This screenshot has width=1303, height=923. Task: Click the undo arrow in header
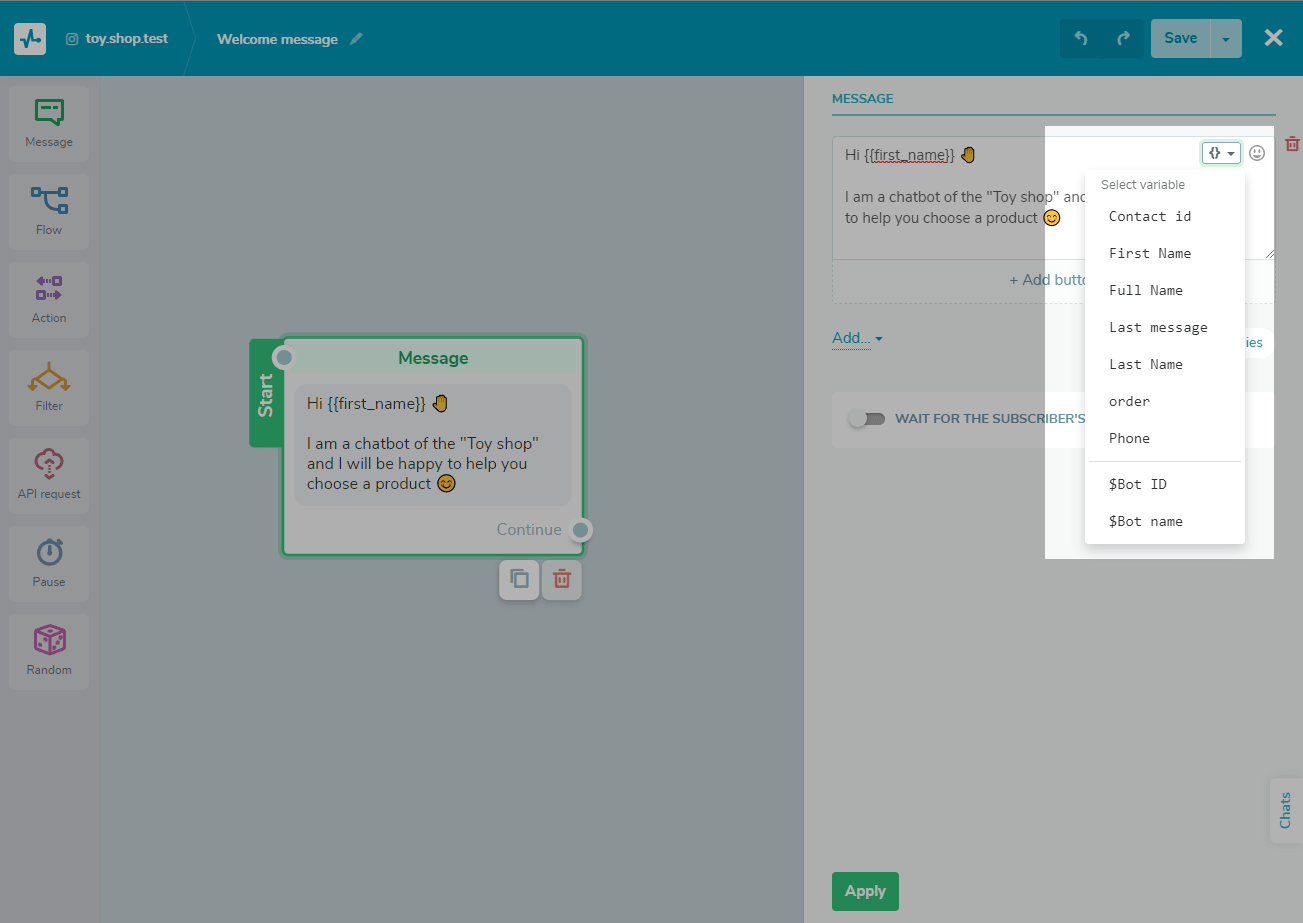[x=1081, y=39]
